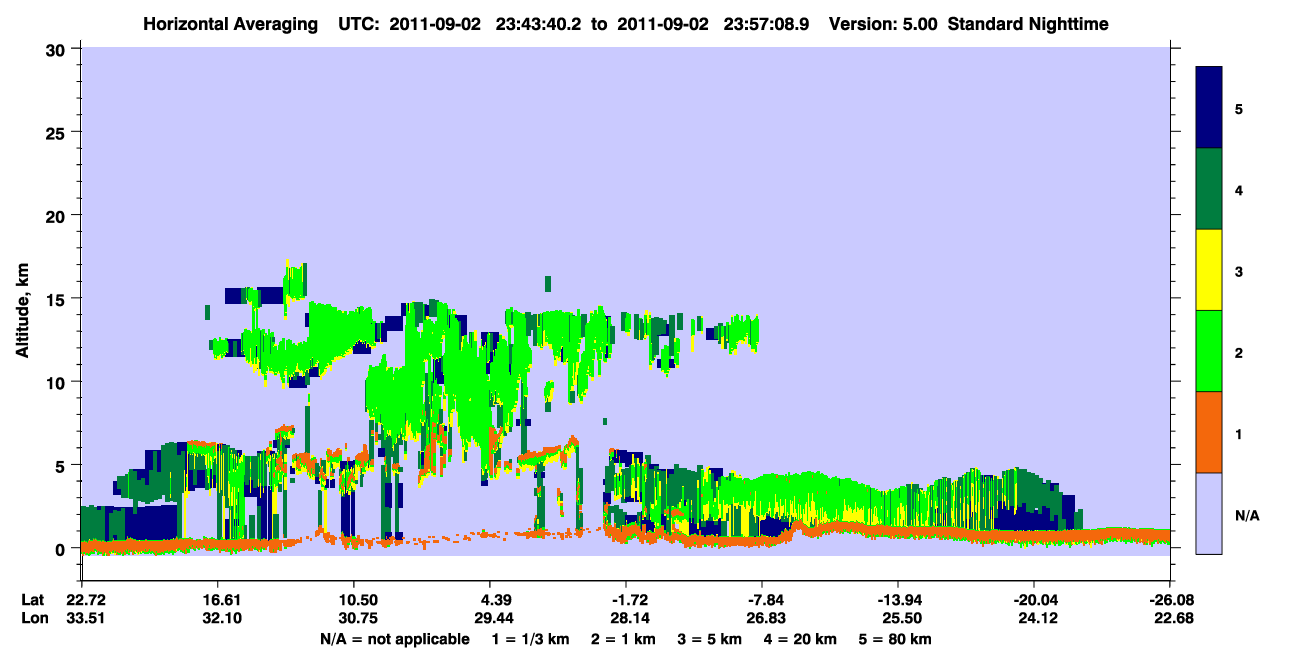Click the dark green colorbar segment labeled 4
This screenshot has width=1300, height=667.
(x=1209, y=189)
